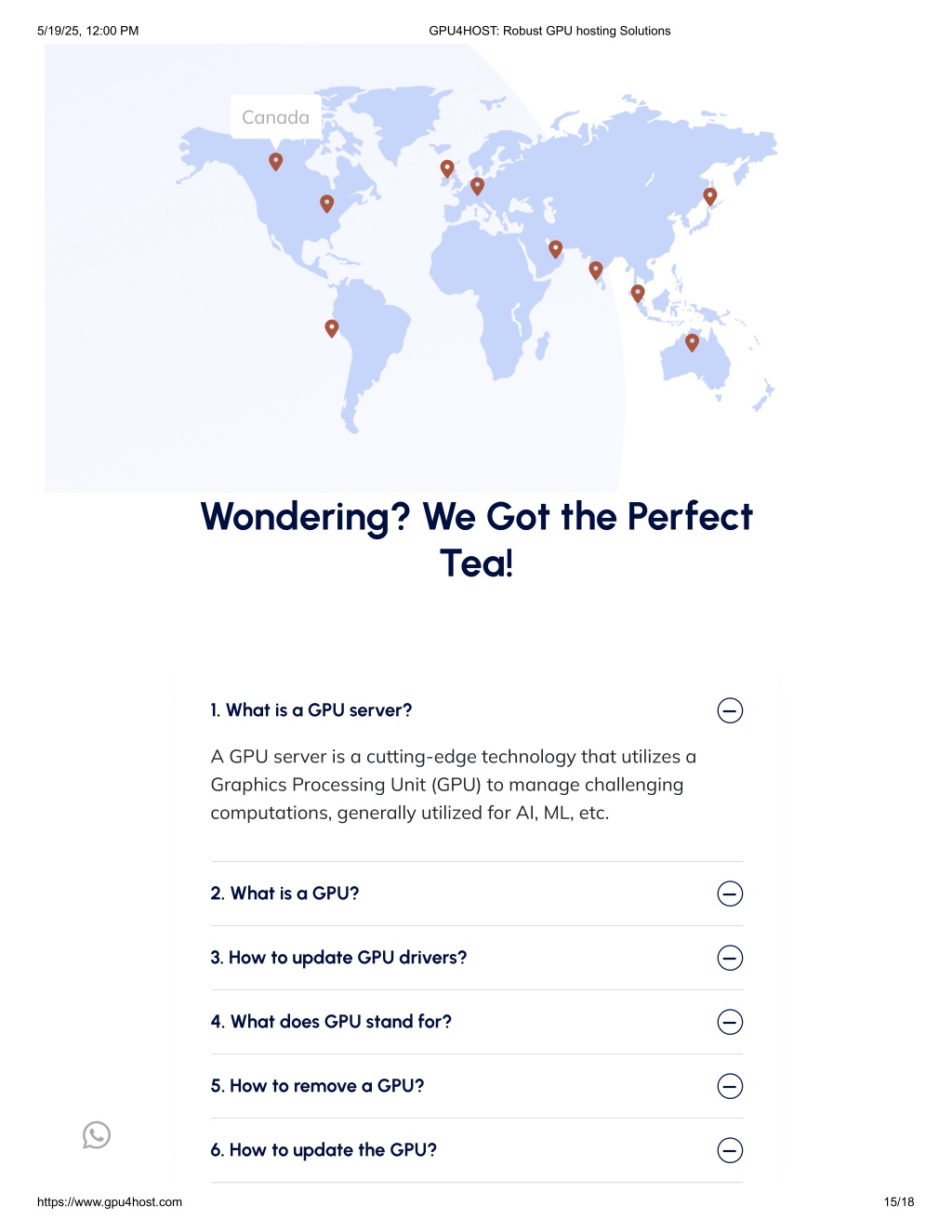The width and height of the screenshot is (952, 1232).
Task: Select the Australia location pin
Action: point(692,342)
